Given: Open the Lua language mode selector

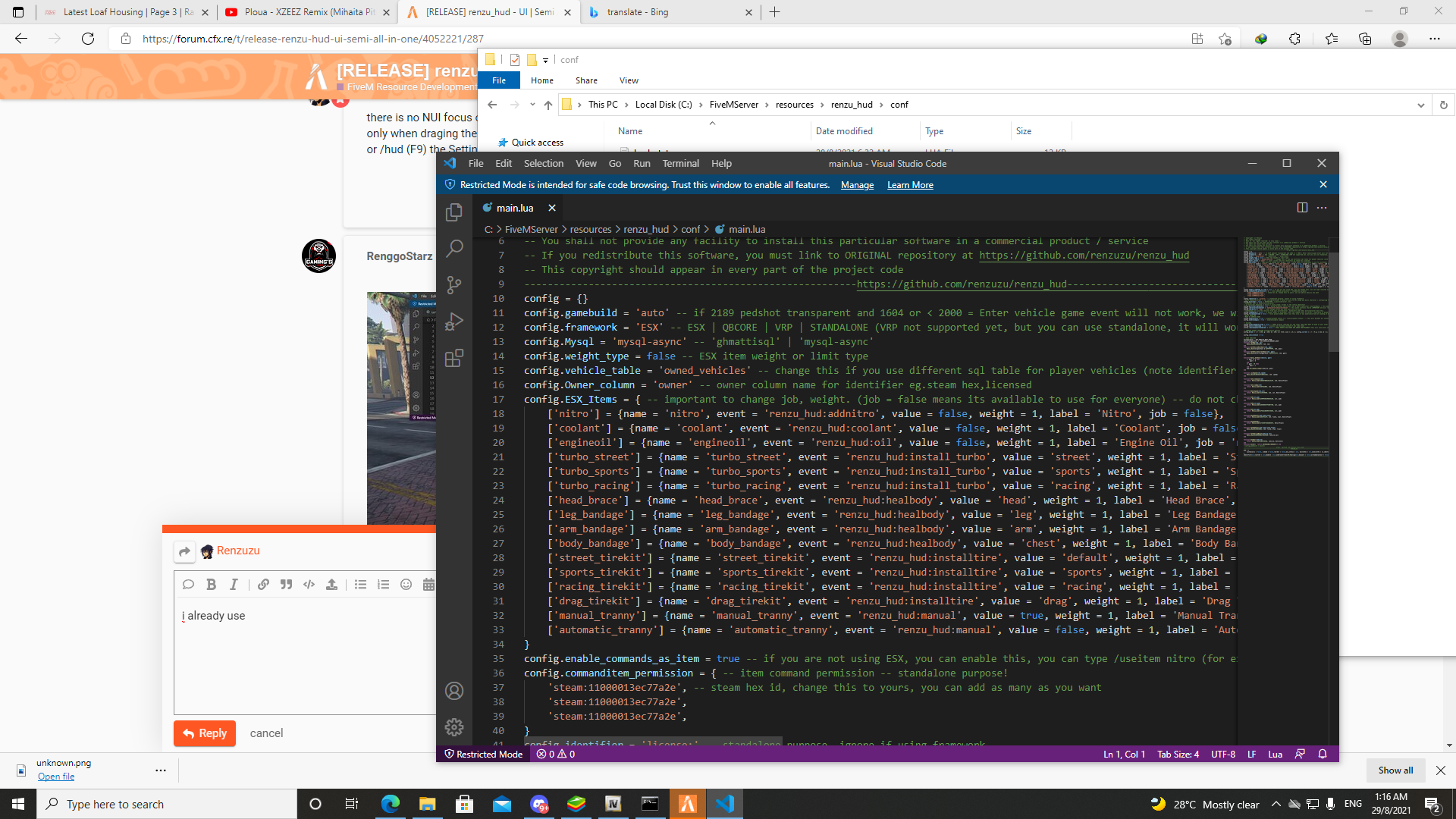Looking at the screenshot, I should point(1275,754).
